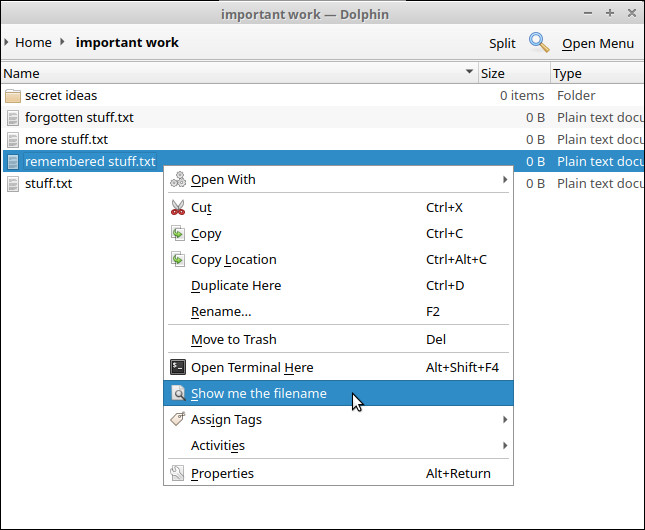Click the Copy menu icon
The width and height of the screenshot is (645, 530).
click(178, 233)
